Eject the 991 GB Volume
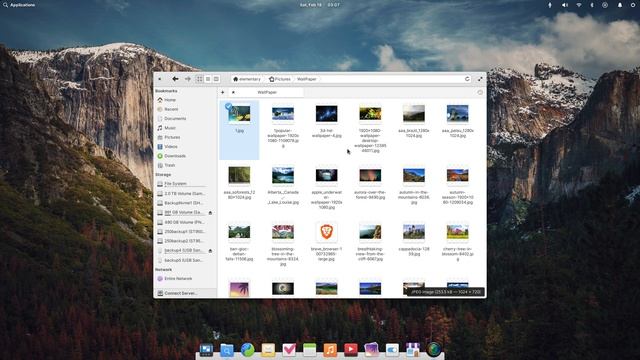 pyautogui.click(x=210, y=213)
